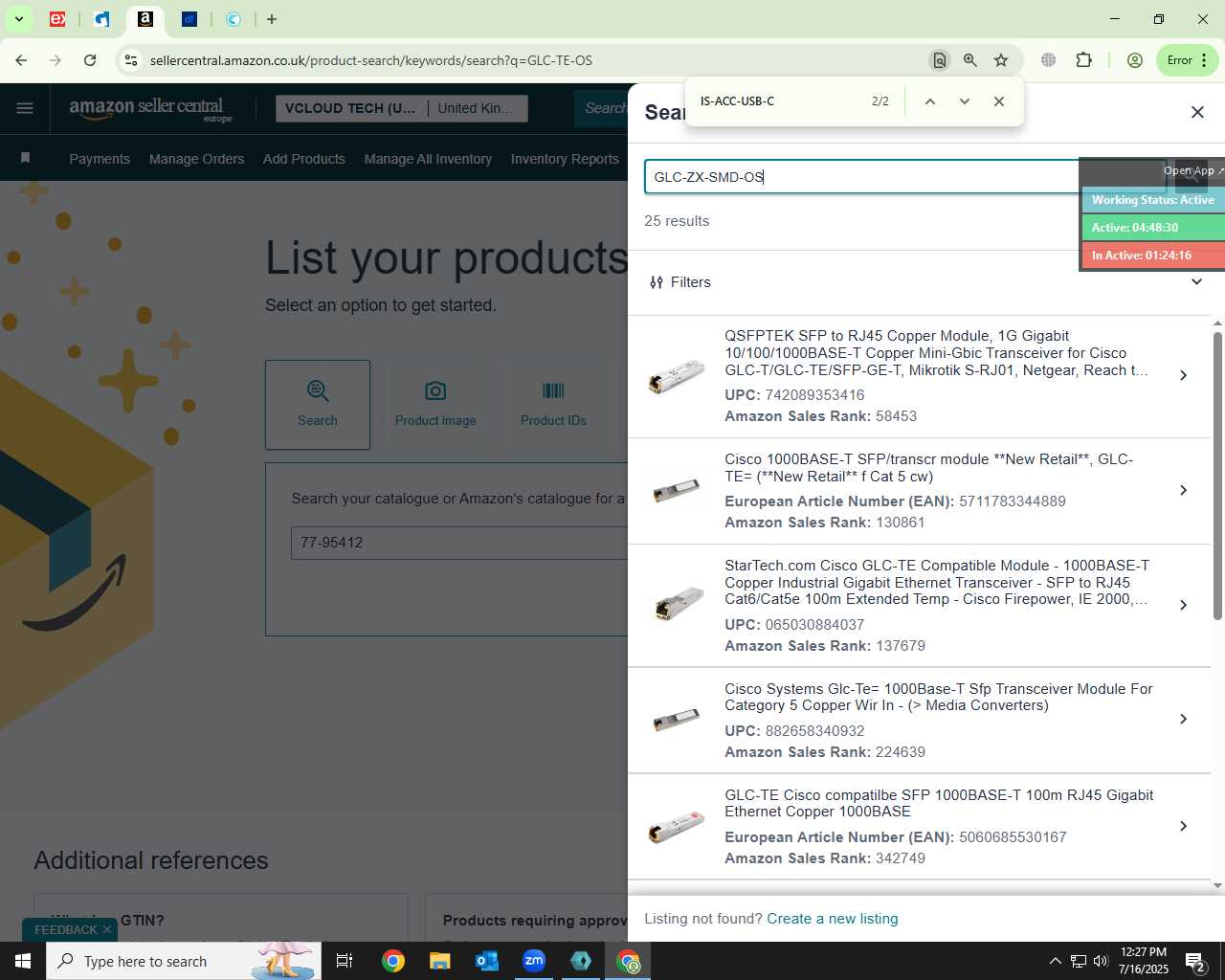Select the Product image option card

tap(435, 405)
